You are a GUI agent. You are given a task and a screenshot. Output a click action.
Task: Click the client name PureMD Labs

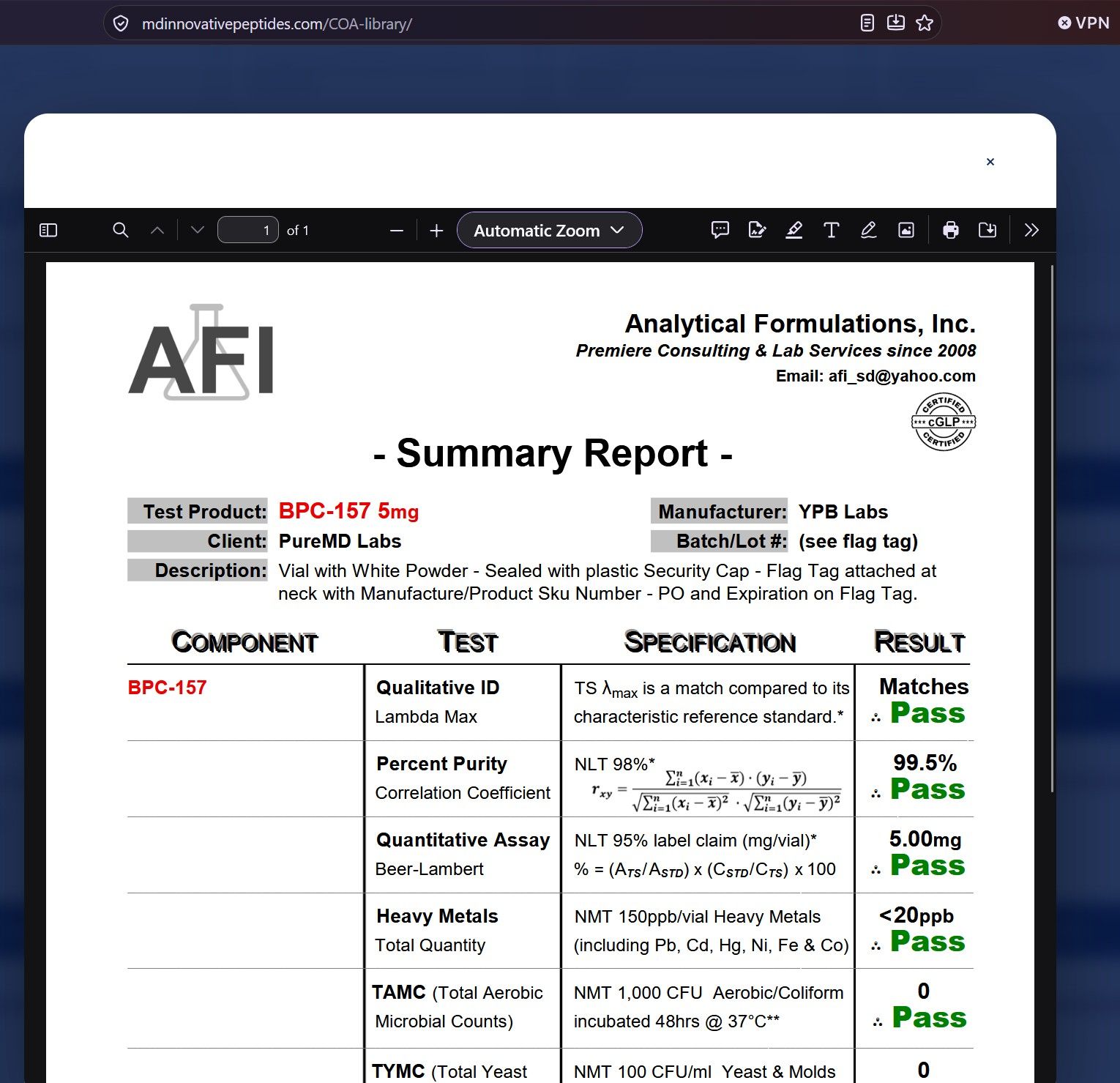point(340,541)
